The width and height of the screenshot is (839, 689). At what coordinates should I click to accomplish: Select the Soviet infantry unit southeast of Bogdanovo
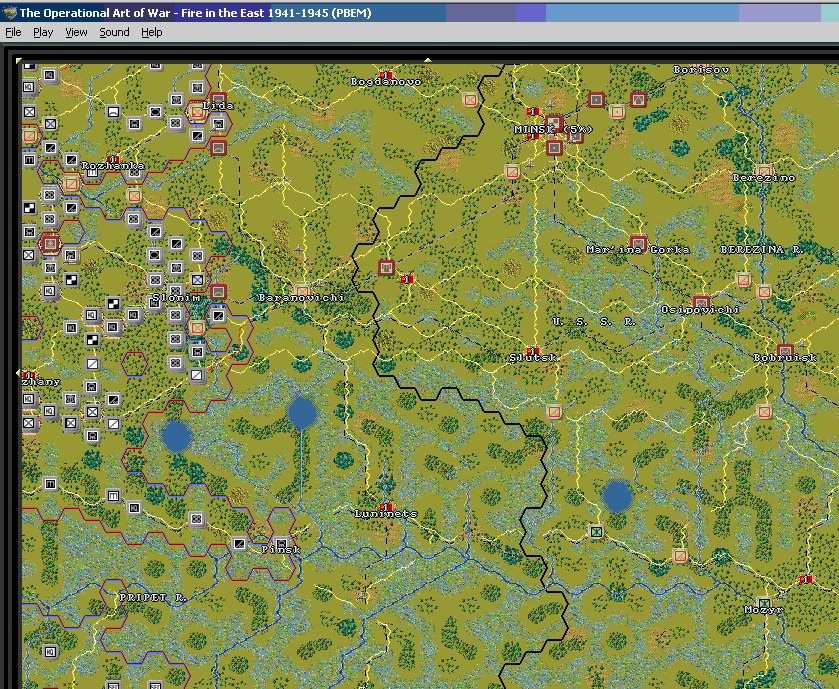(x=470, y=99)
